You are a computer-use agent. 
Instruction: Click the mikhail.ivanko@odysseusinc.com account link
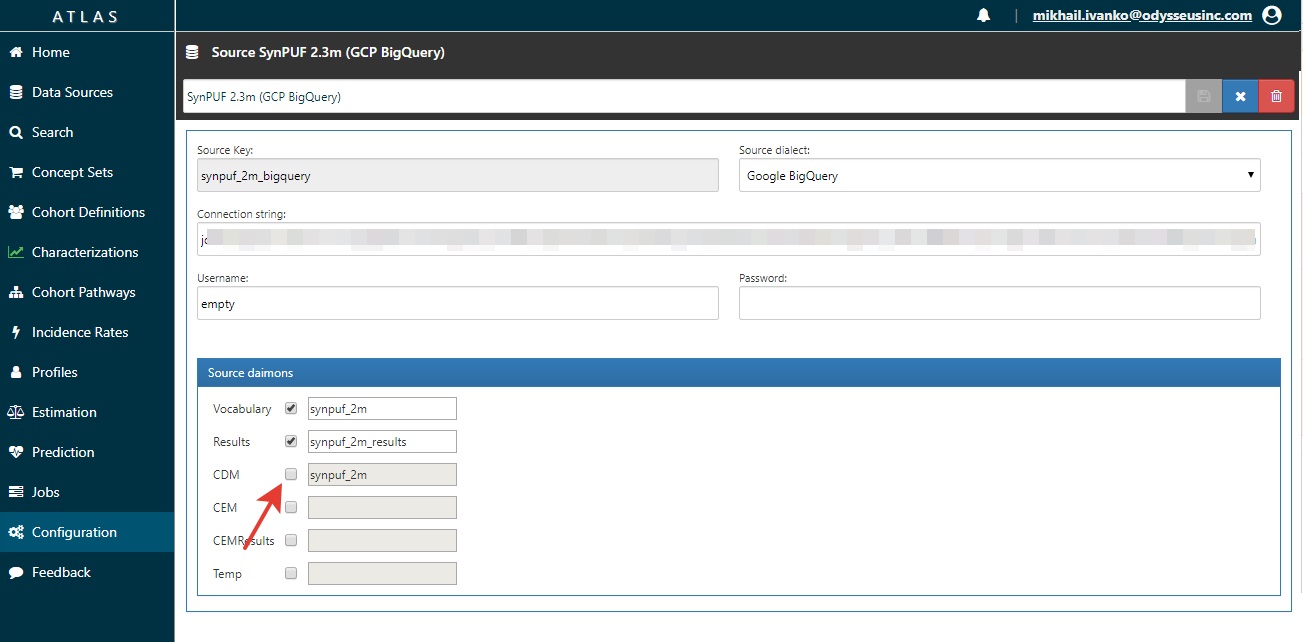coord(1142,15)
